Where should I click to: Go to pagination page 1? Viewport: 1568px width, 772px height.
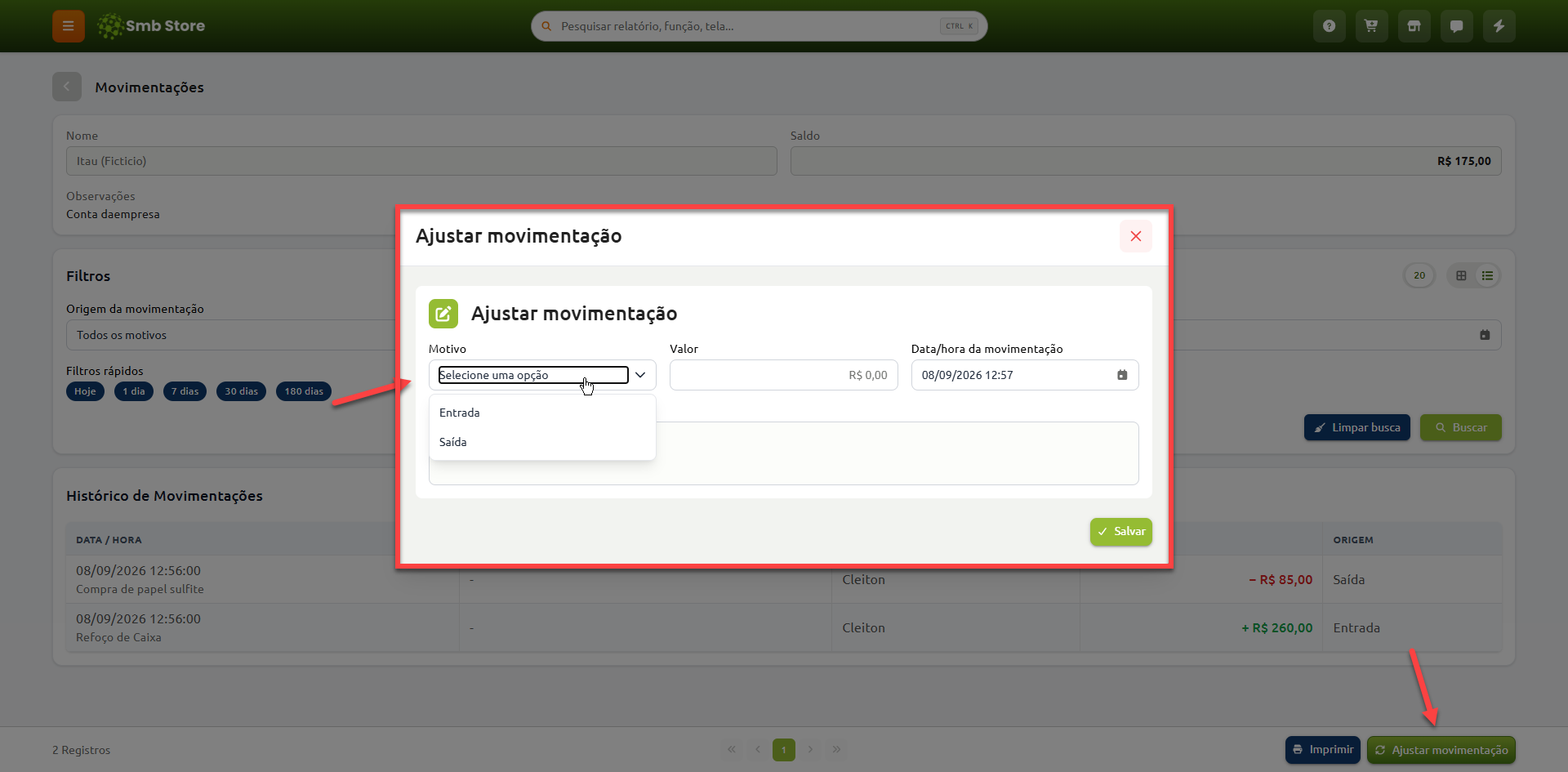[784, 750]
